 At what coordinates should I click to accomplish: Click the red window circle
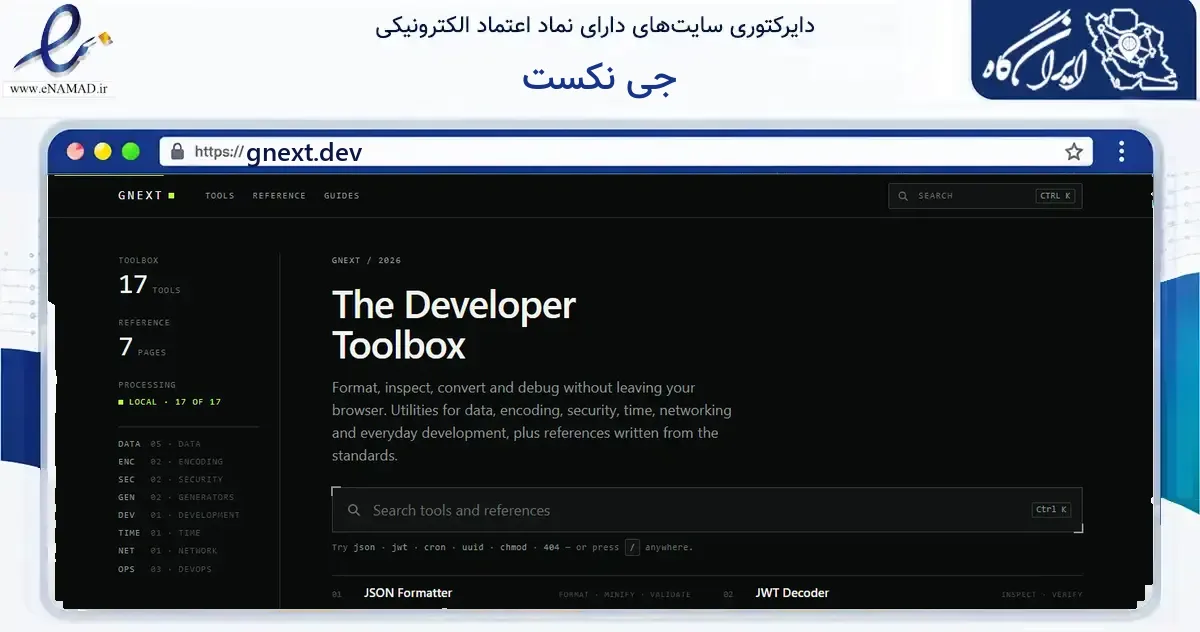coord(75,152)
